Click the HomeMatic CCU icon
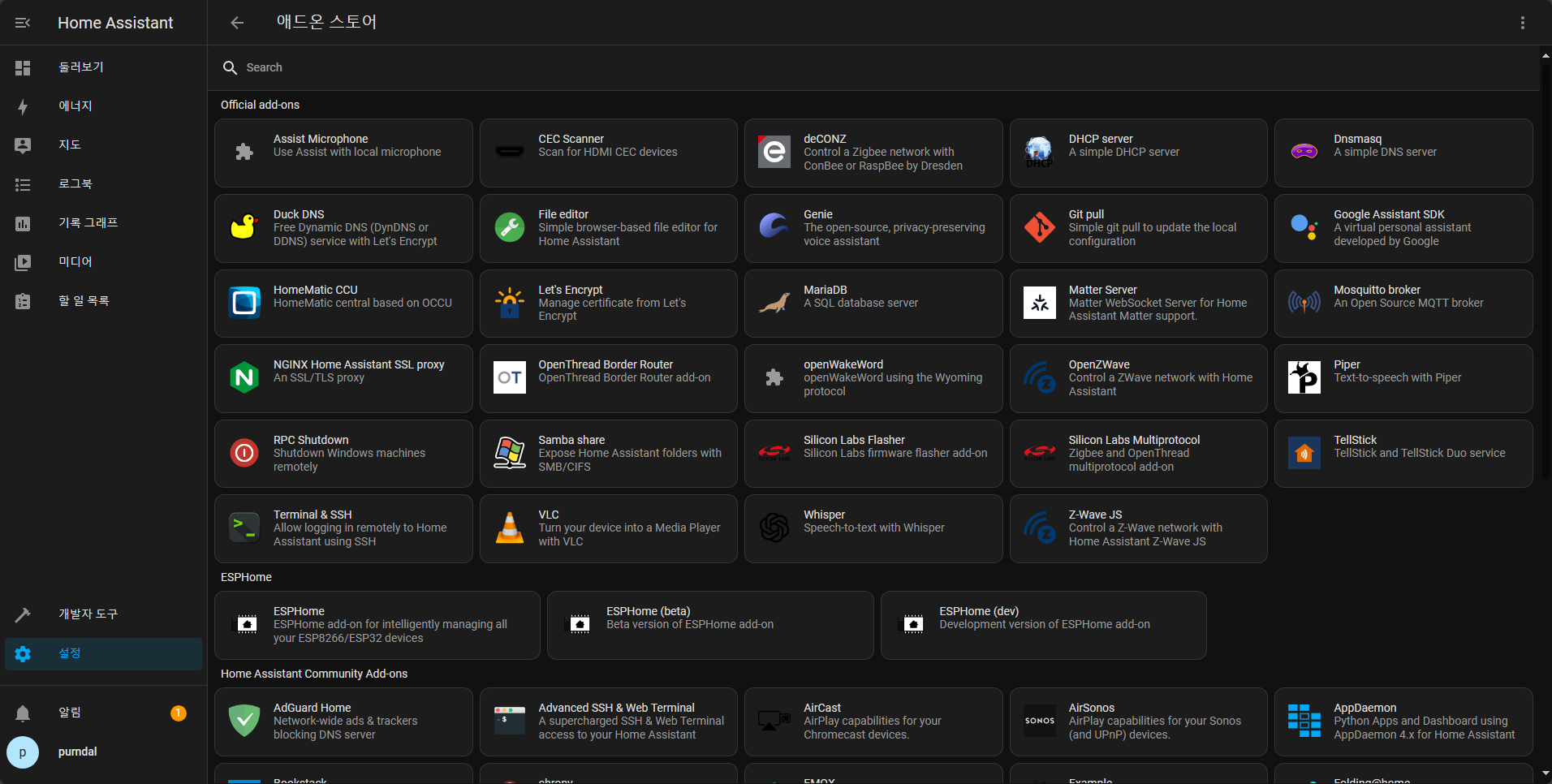1552x784 pixels. [x=244, y=303]
